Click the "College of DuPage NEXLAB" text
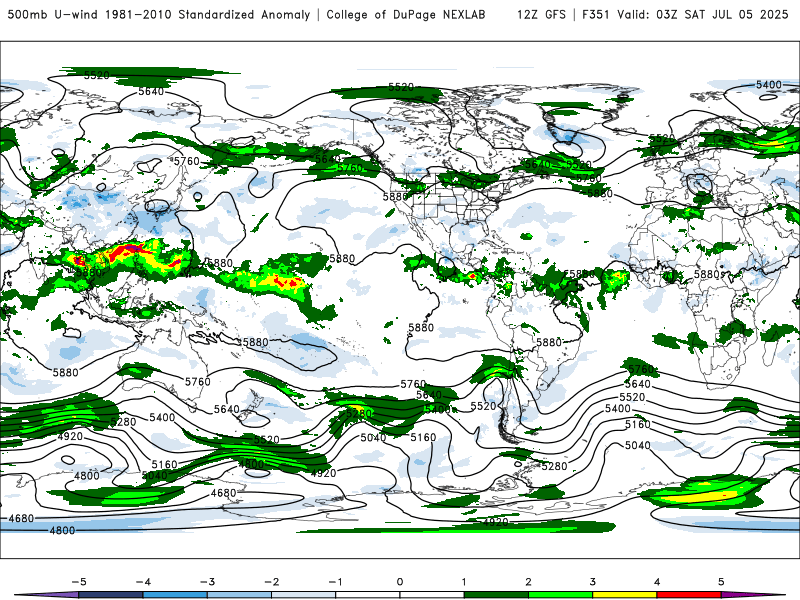Screen dimensions: 800x600 click(406, 14)
